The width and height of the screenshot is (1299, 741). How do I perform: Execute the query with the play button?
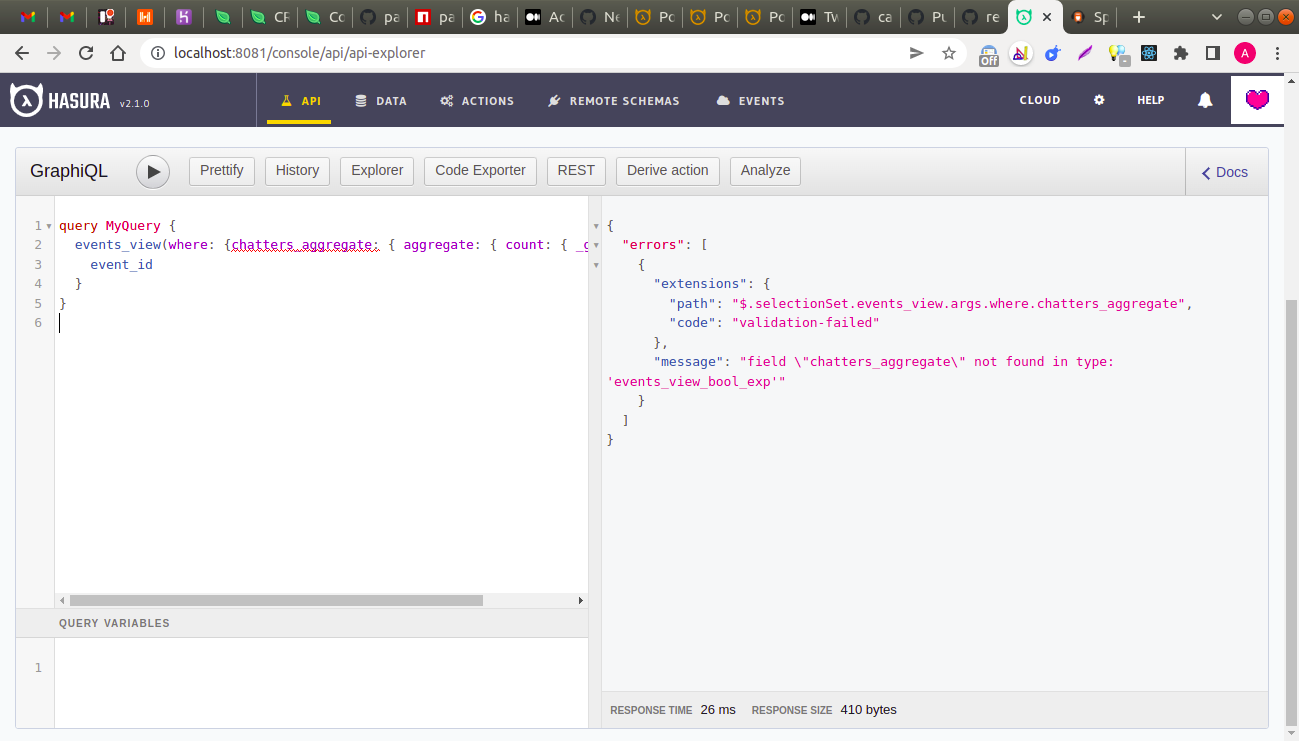pyautogui.click(x=152, y=171)
